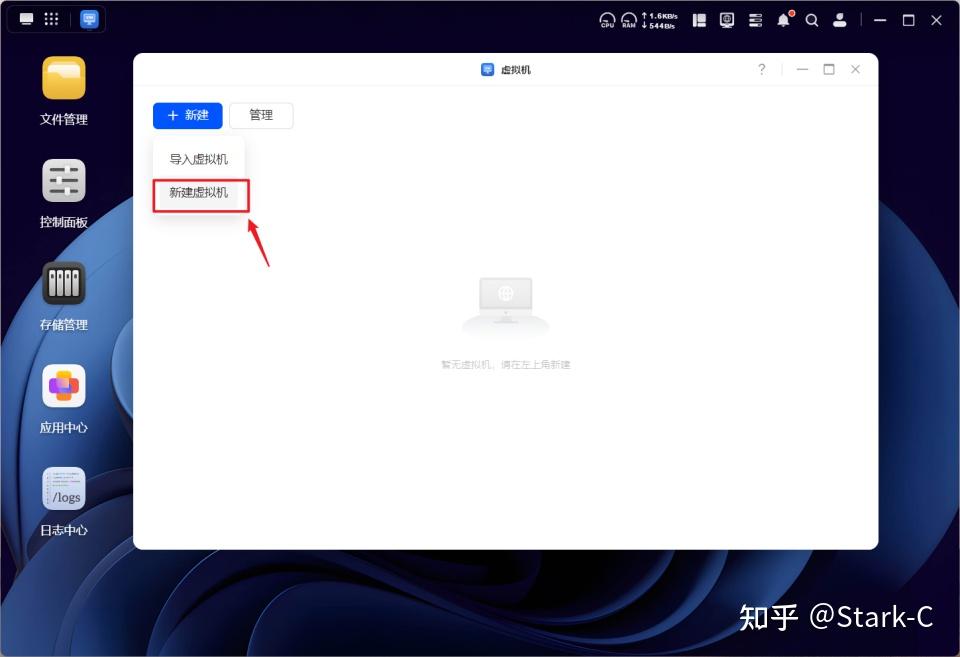Open the user account icon
This screenshot has width=960, height=657.
pyautogui.click(x=840, y=20)
